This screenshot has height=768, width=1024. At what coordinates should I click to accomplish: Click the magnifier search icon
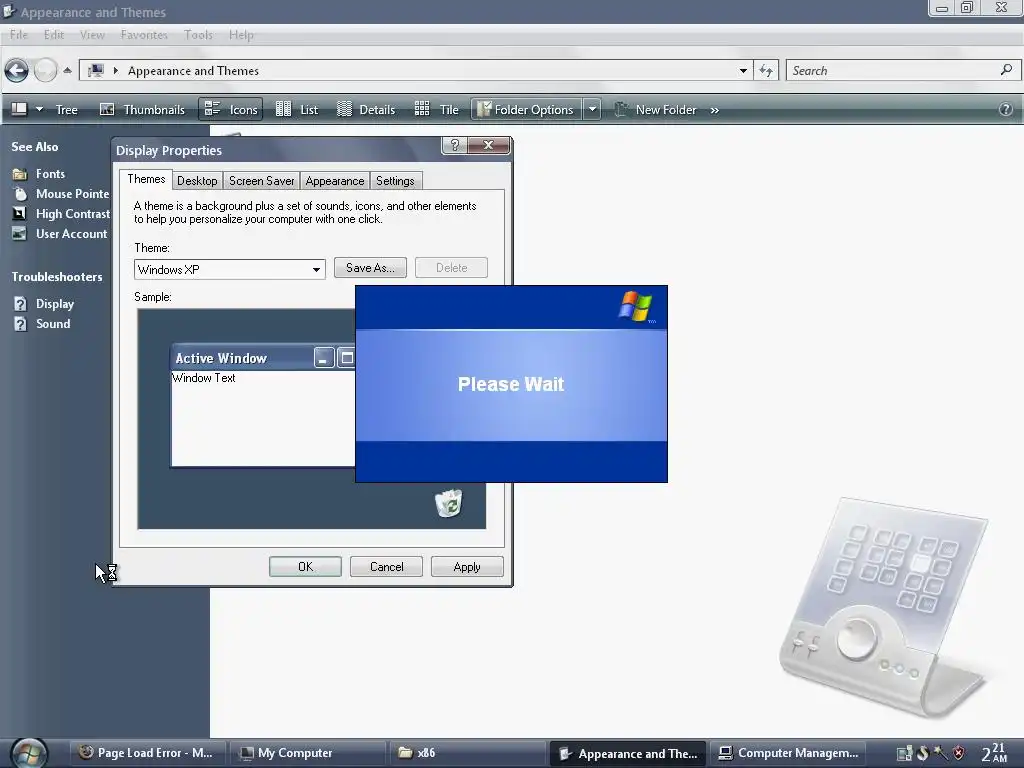(x=1006, y=69)
